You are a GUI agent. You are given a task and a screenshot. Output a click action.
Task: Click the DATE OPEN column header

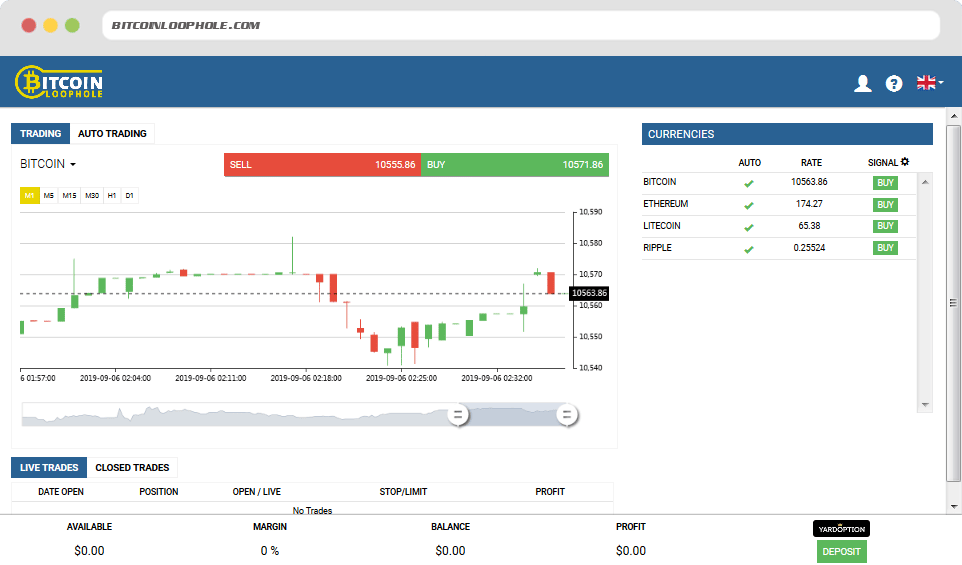click(x=61, y=492)
